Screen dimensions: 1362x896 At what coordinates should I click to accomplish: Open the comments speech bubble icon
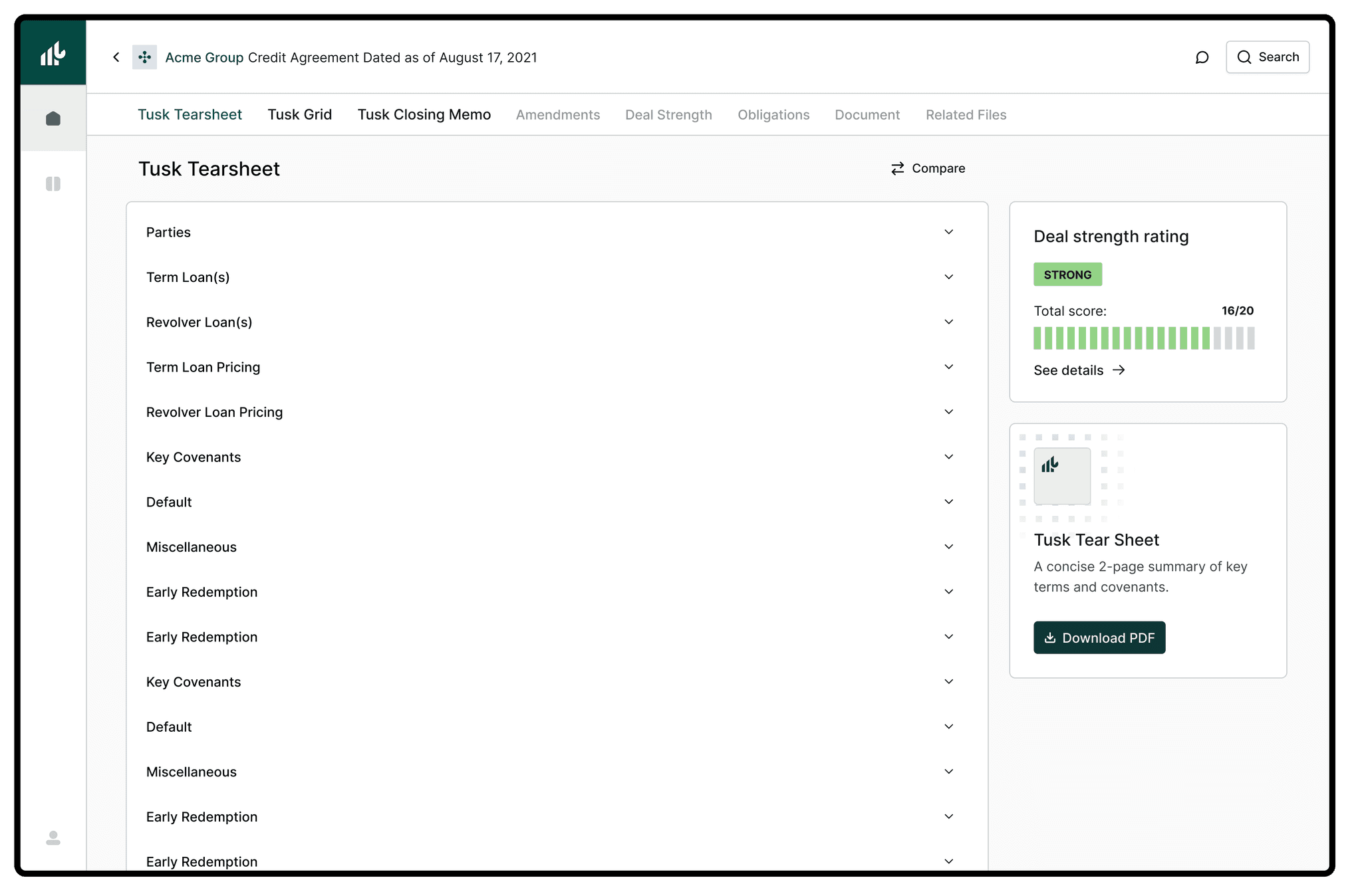coord(1202,57)
